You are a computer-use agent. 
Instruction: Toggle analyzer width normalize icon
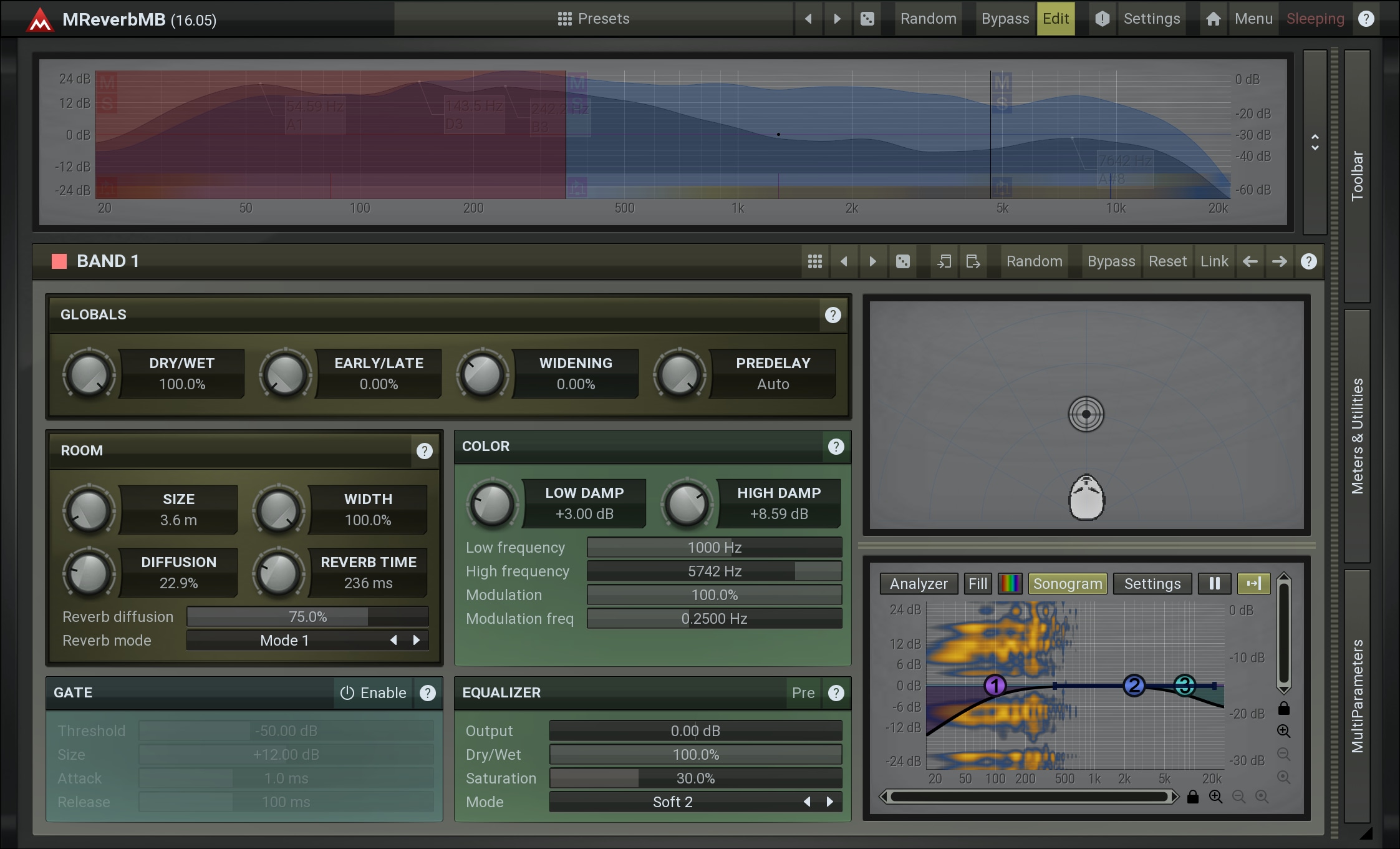(x=1253, y=584)
